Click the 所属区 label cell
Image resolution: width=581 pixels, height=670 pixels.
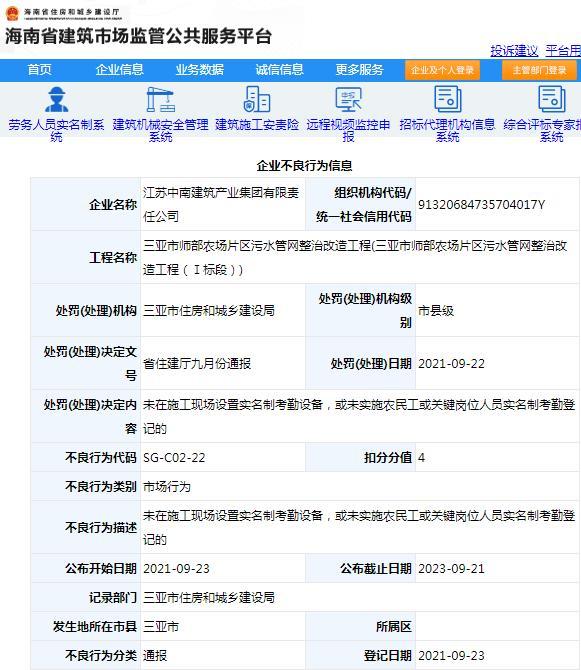tap(361, 627)
